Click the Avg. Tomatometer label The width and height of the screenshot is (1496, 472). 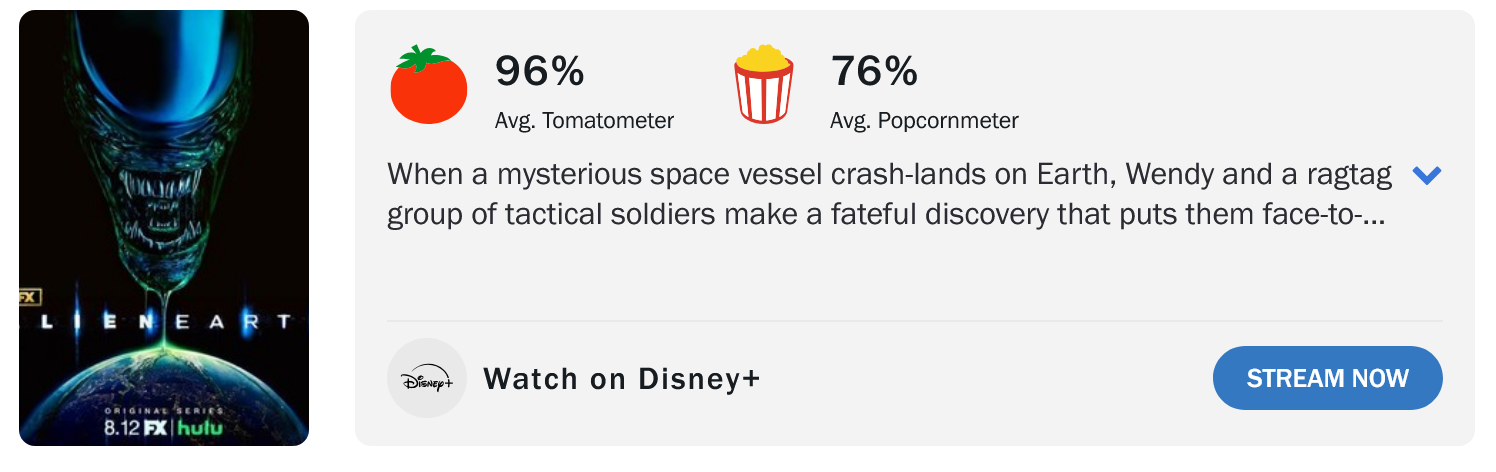(584, 121)
